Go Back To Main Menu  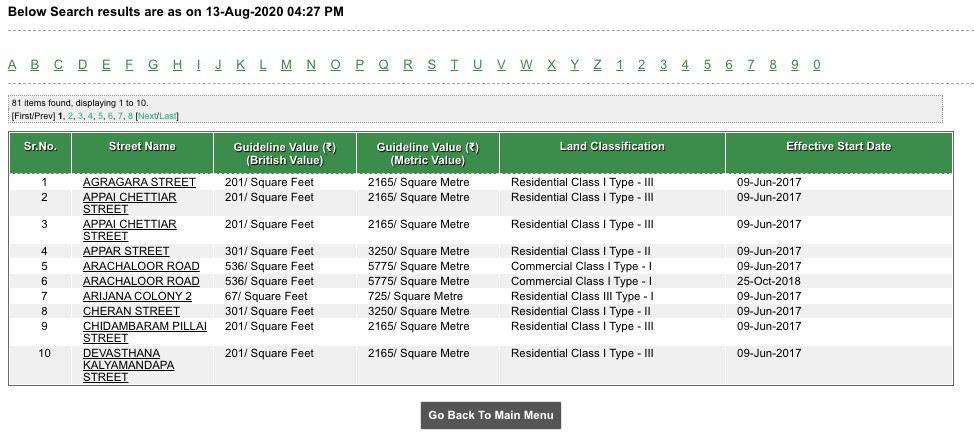tap(491, 415)
